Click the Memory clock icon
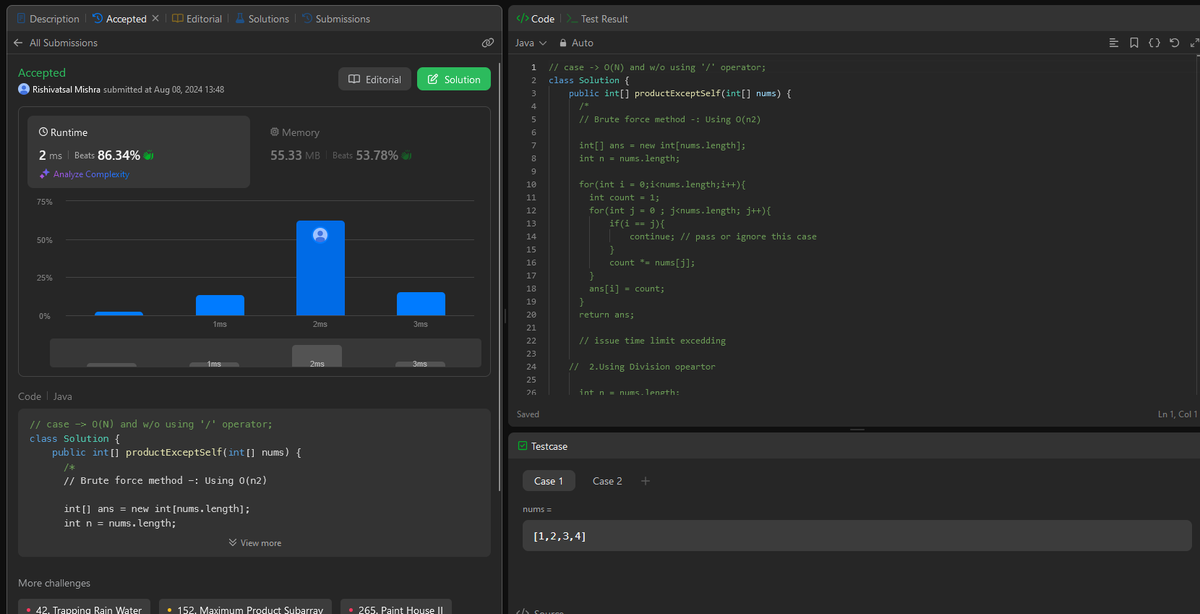 [275, 132]
